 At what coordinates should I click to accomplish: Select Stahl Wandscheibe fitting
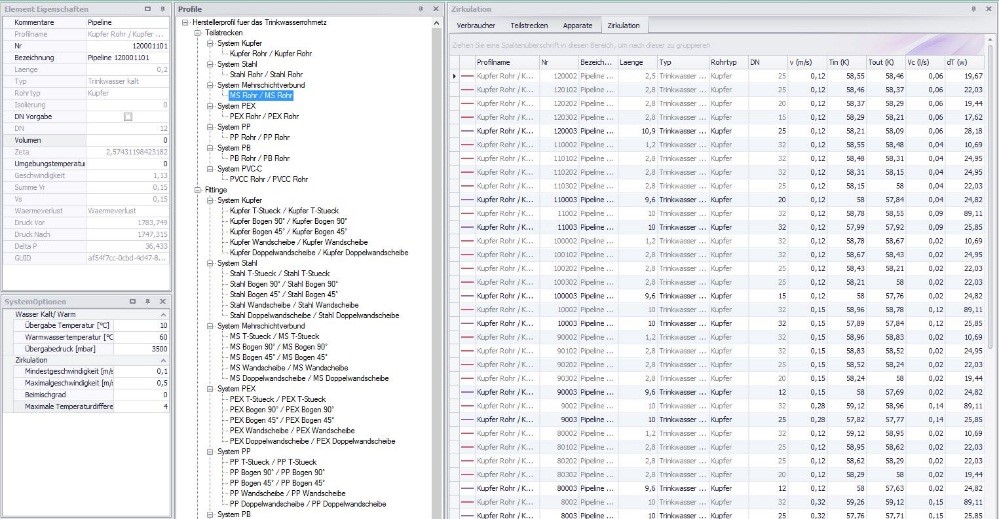click(x=294, y=305)
